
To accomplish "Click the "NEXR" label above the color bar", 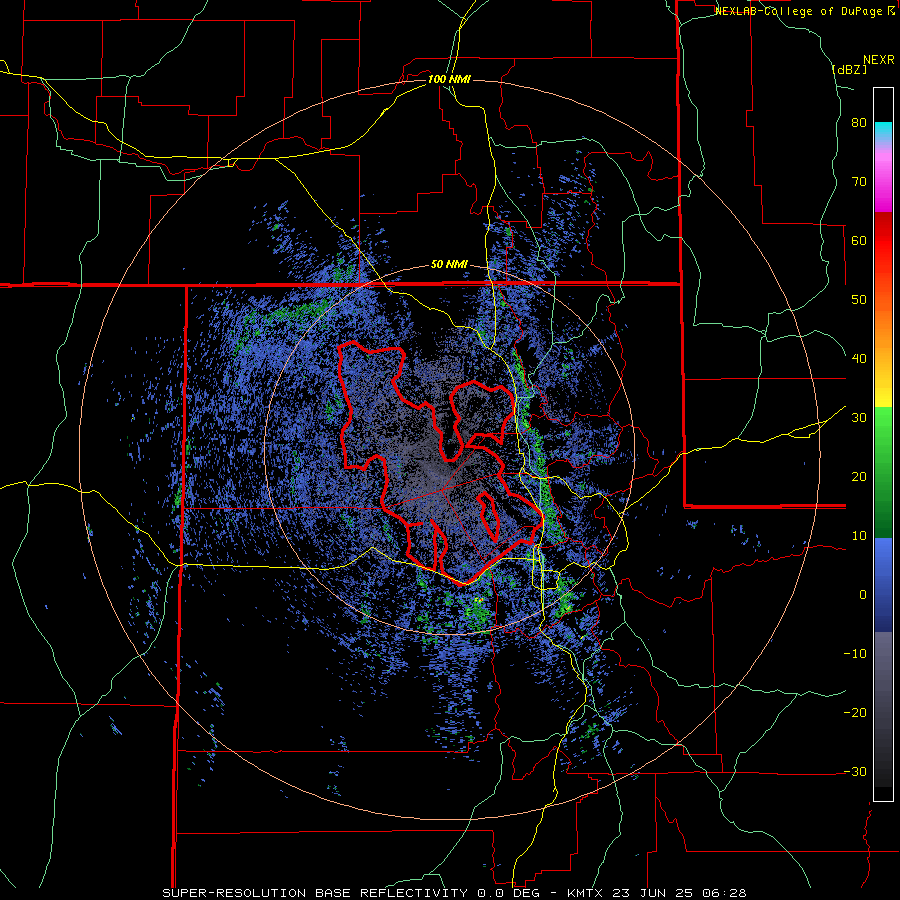I will (x=879, y=60).
